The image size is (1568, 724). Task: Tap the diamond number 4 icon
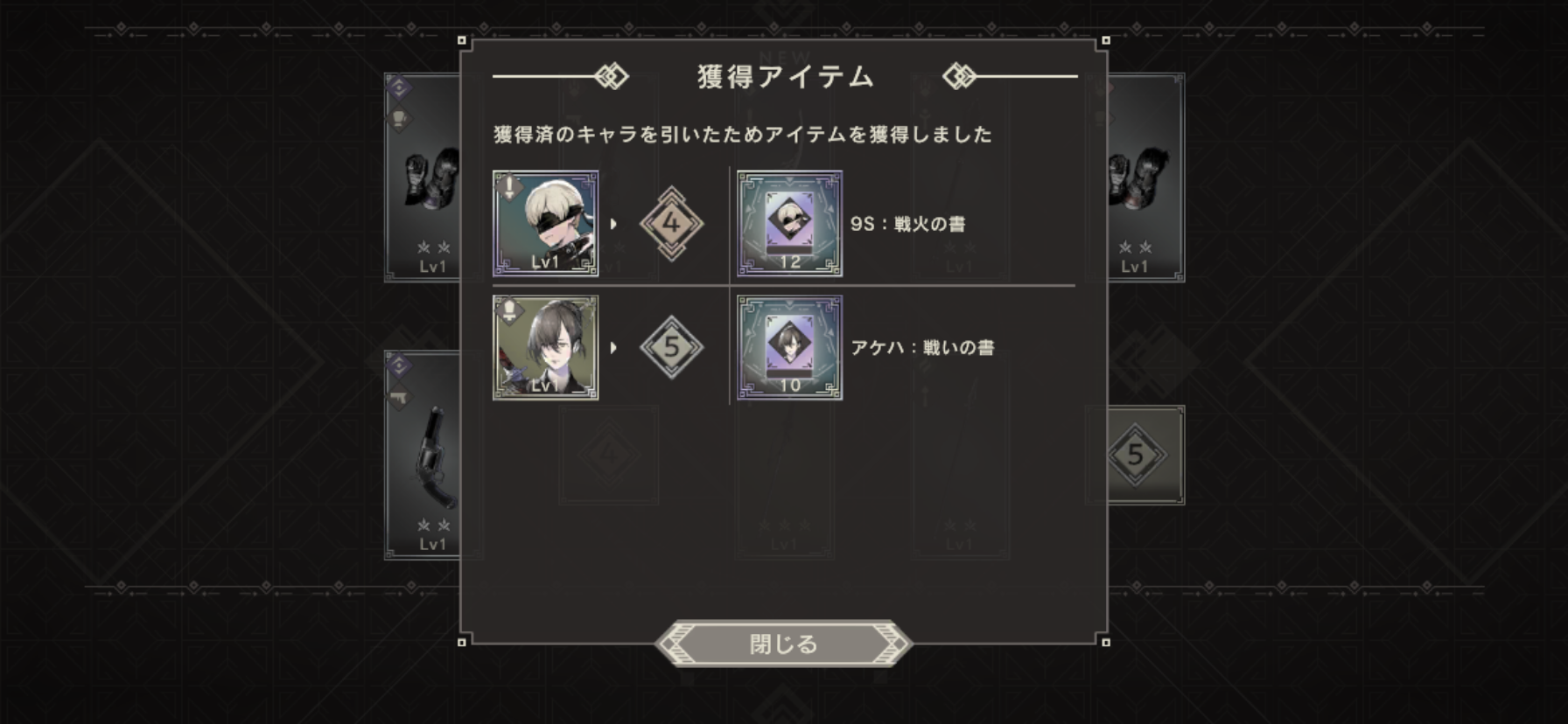pos(672,224)
